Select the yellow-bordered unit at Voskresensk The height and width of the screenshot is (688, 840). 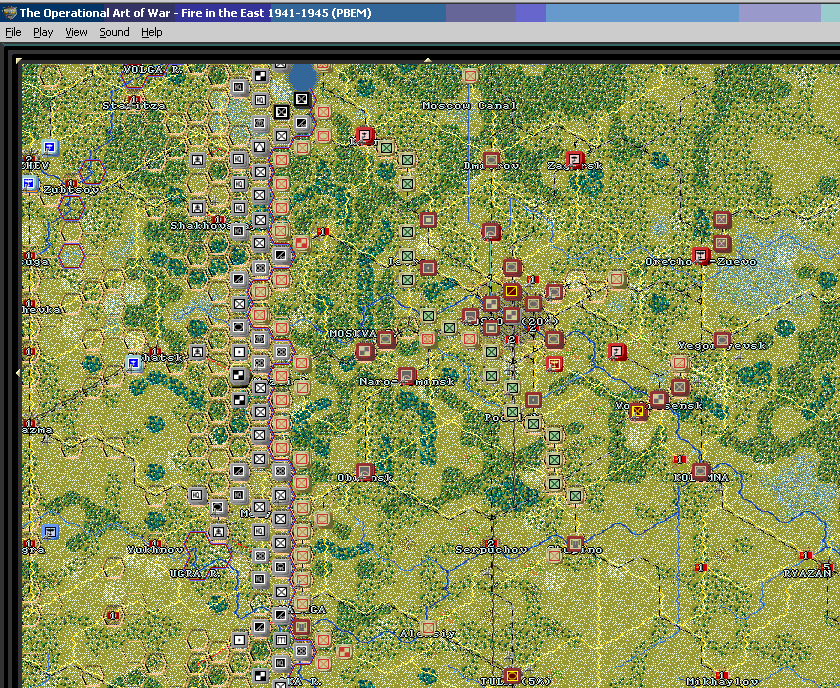638,412
